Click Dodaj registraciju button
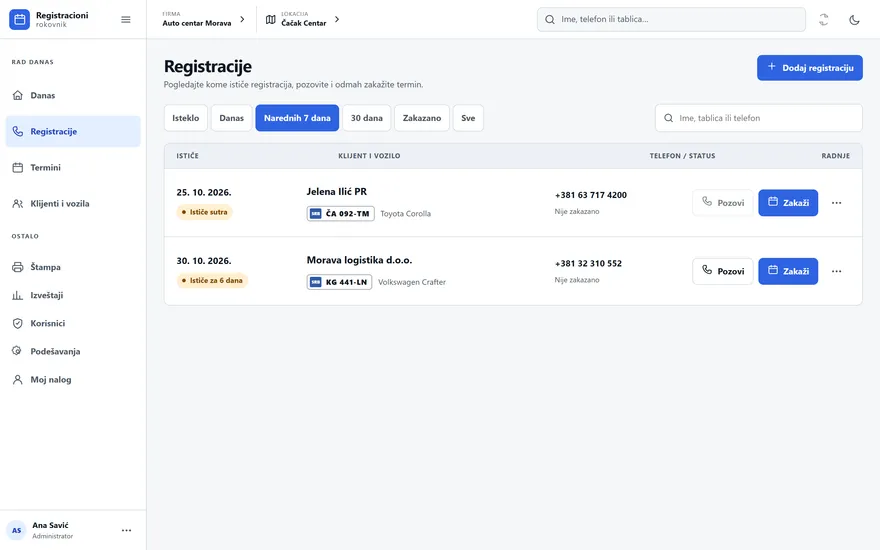 click(x=809, y=67)
